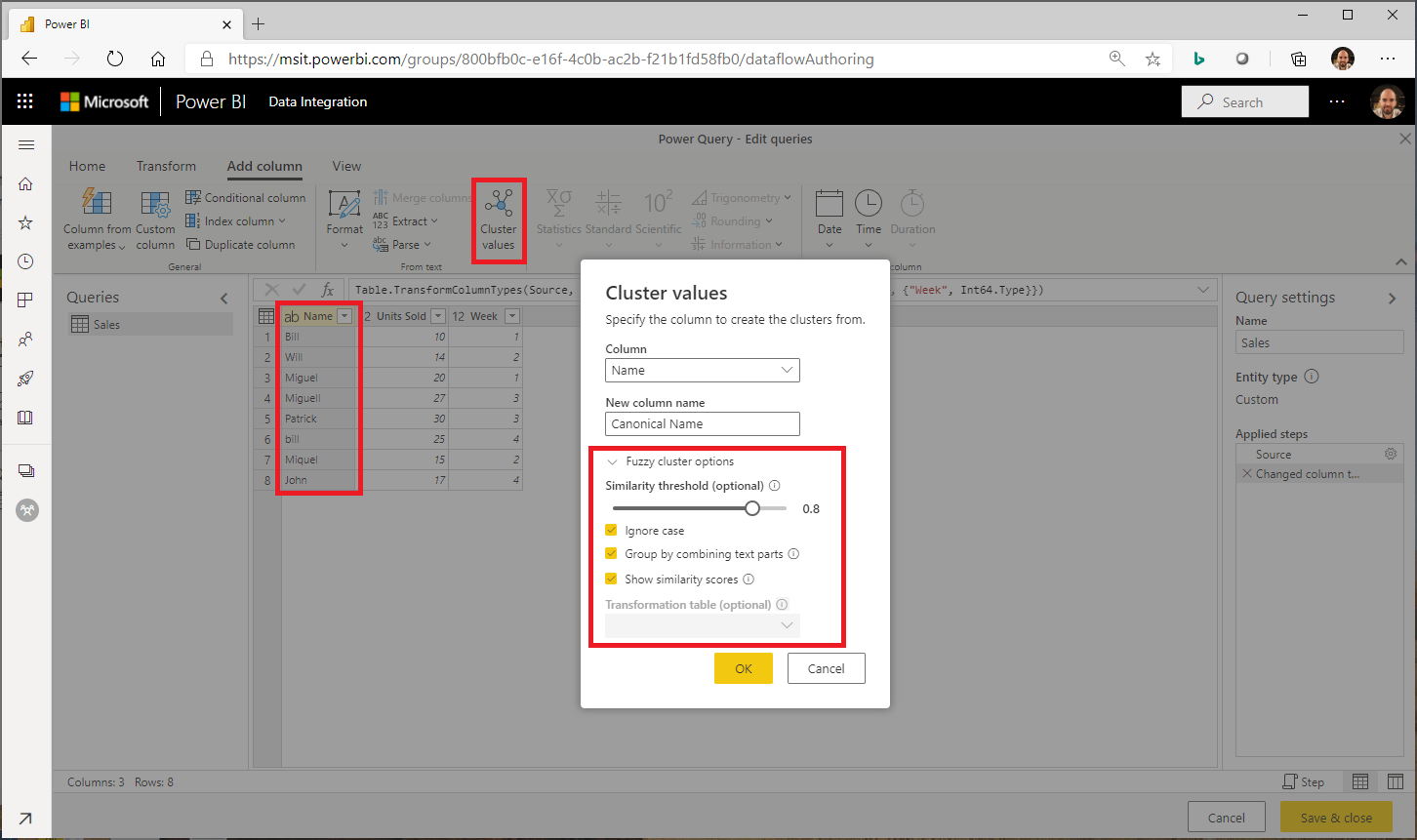This screenshot has width=1417, height=840.
Task: Click the Power BI app launcher grid
Action: point(25,101)
